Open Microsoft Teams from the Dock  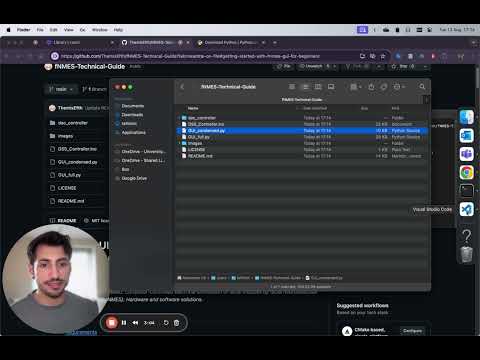pos(466,154)
